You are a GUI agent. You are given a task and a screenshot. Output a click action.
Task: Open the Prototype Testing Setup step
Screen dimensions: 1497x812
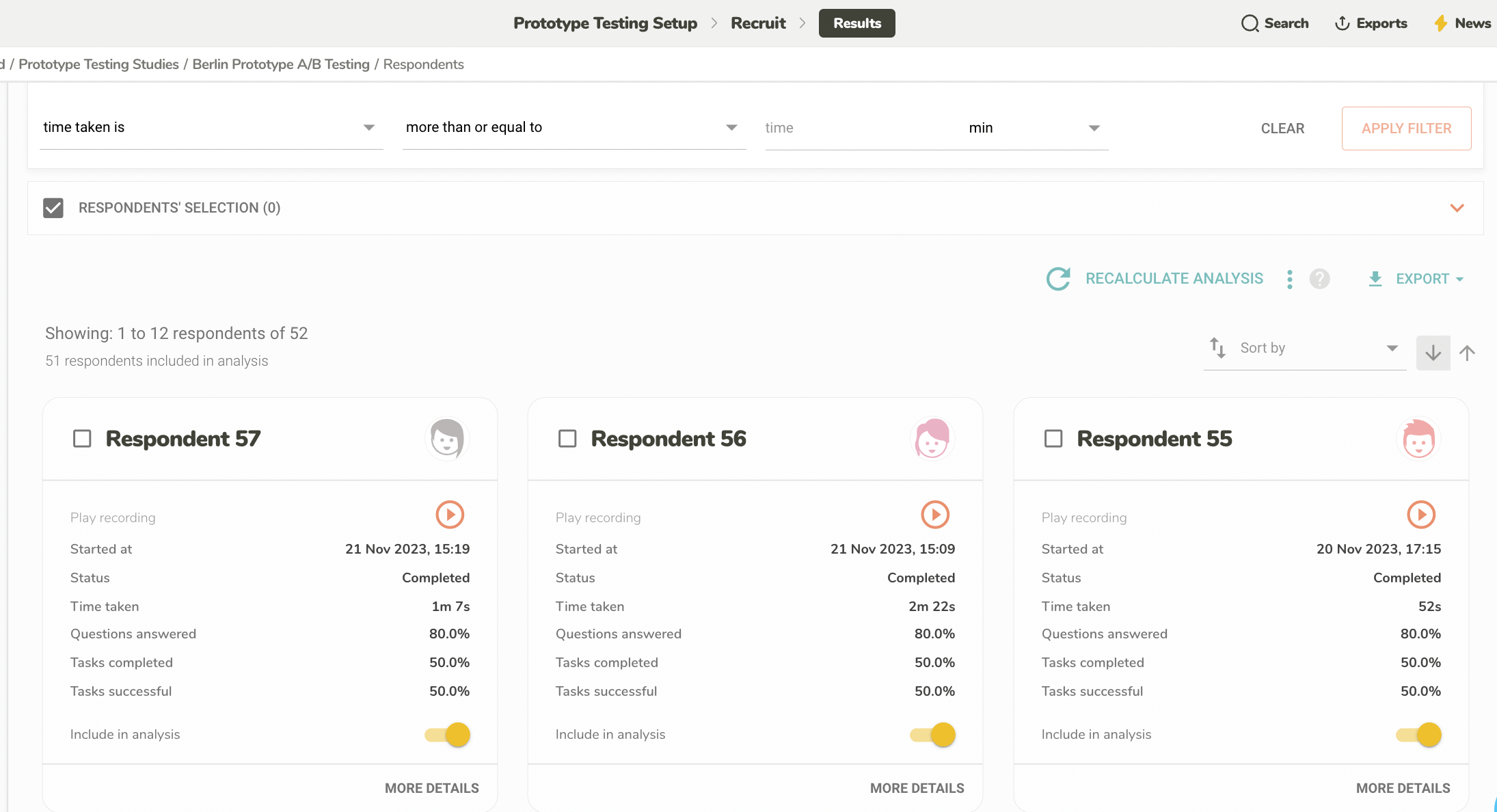(x=605, y=23)
